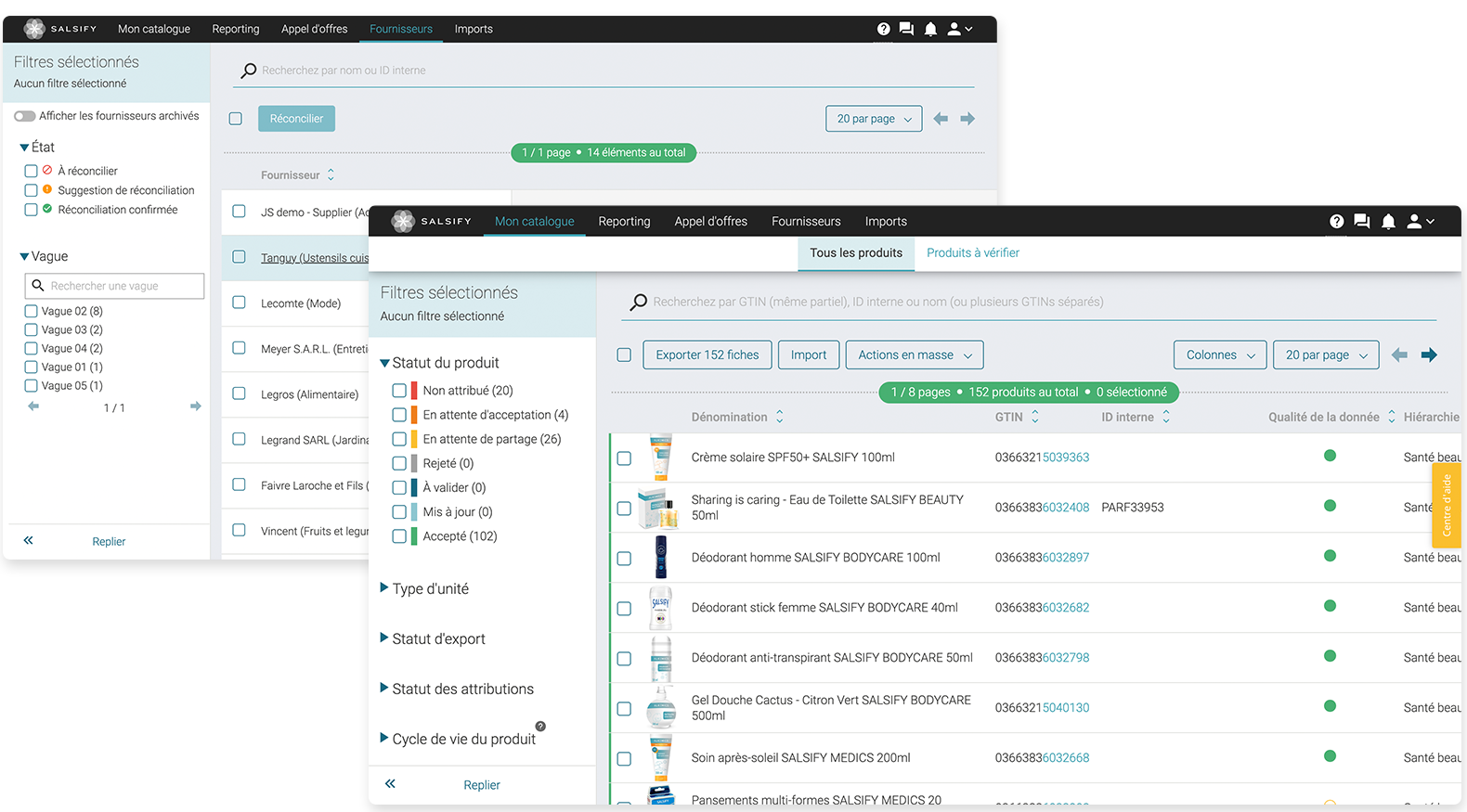Expand the Type d'unité section

[x=384, y=587]
